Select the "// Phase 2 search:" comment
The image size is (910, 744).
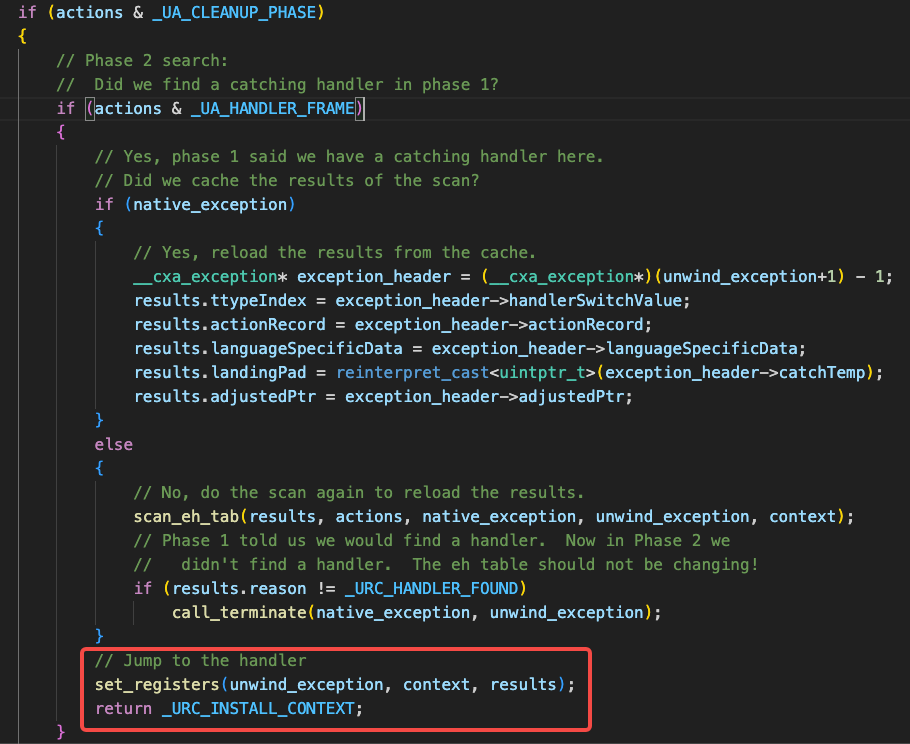tap(142, 60)
